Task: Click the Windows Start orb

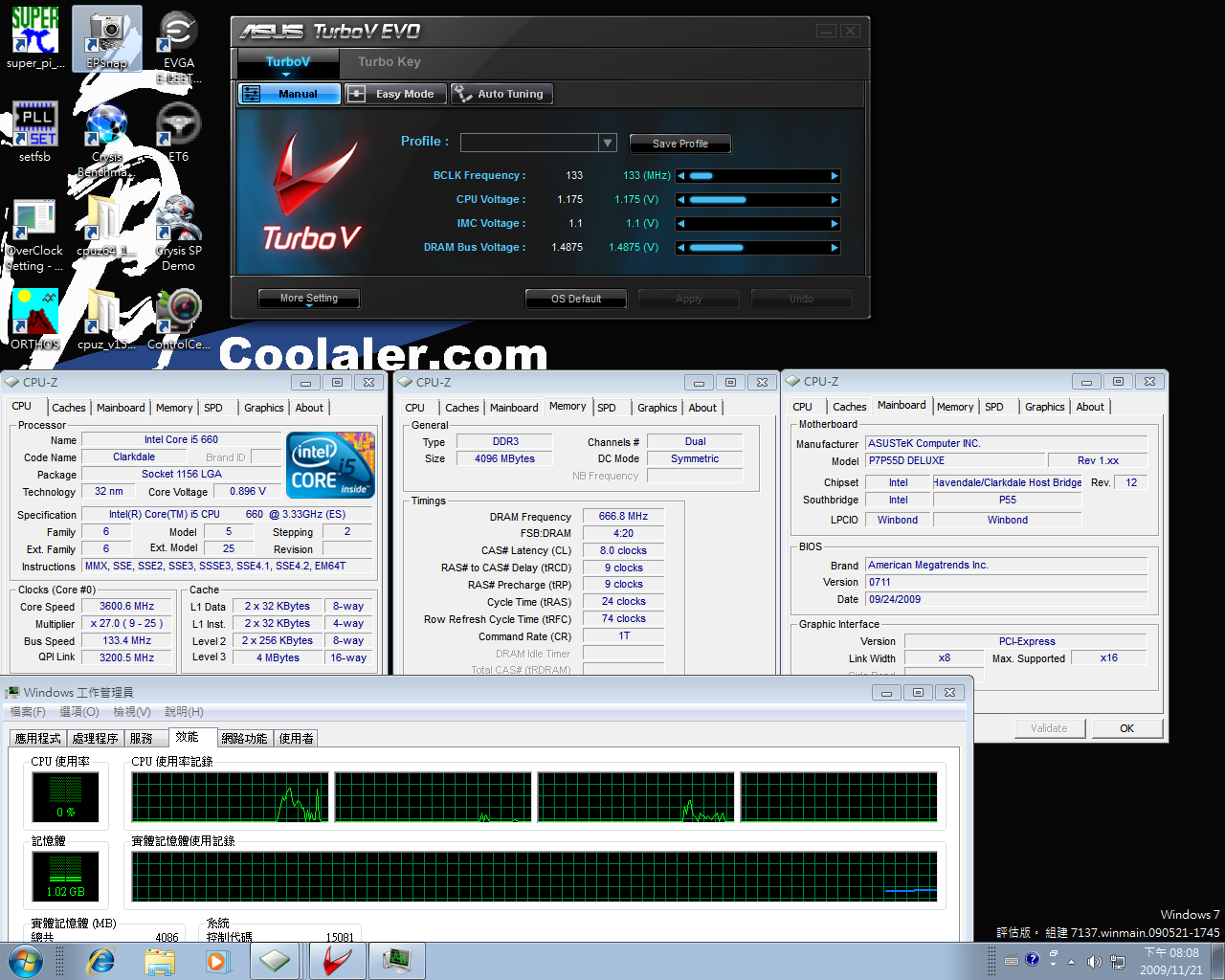Action: [x=26, y=961]
